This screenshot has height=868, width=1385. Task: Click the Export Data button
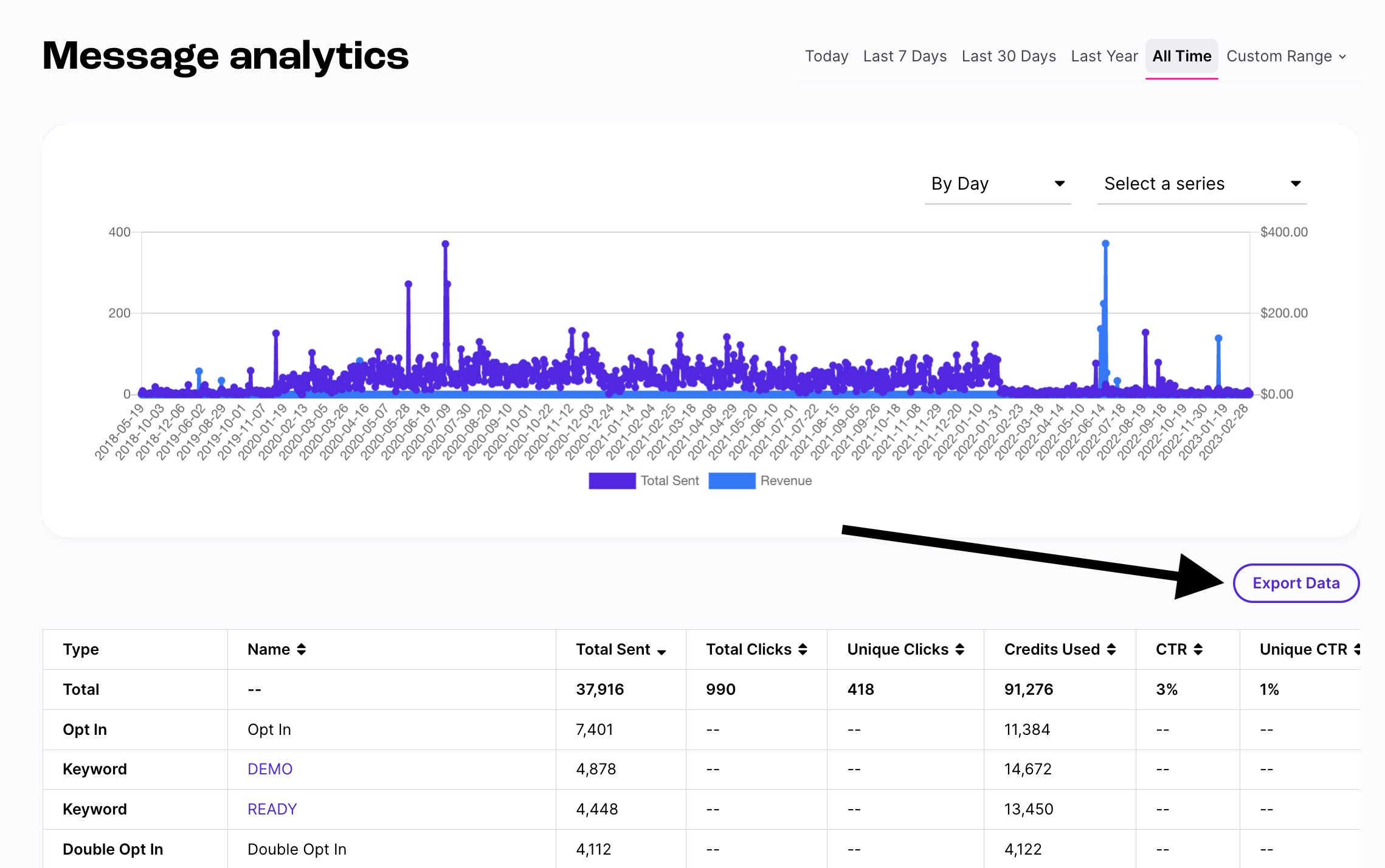click(1296, 583)
